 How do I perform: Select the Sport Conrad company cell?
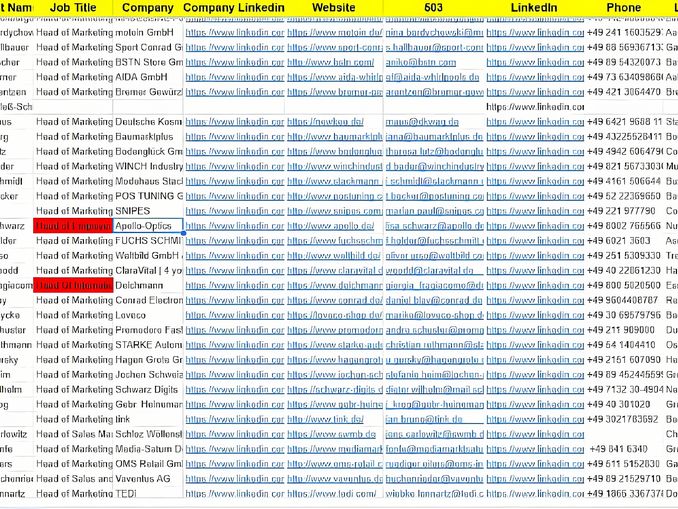tap(148, 47)
